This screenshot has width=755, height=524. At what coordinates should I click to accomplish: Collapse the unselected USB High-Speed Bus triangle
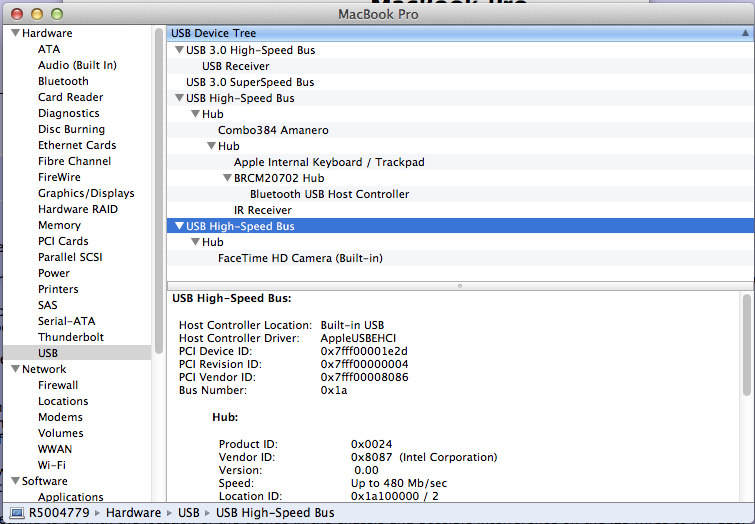(x=179, y=98)
